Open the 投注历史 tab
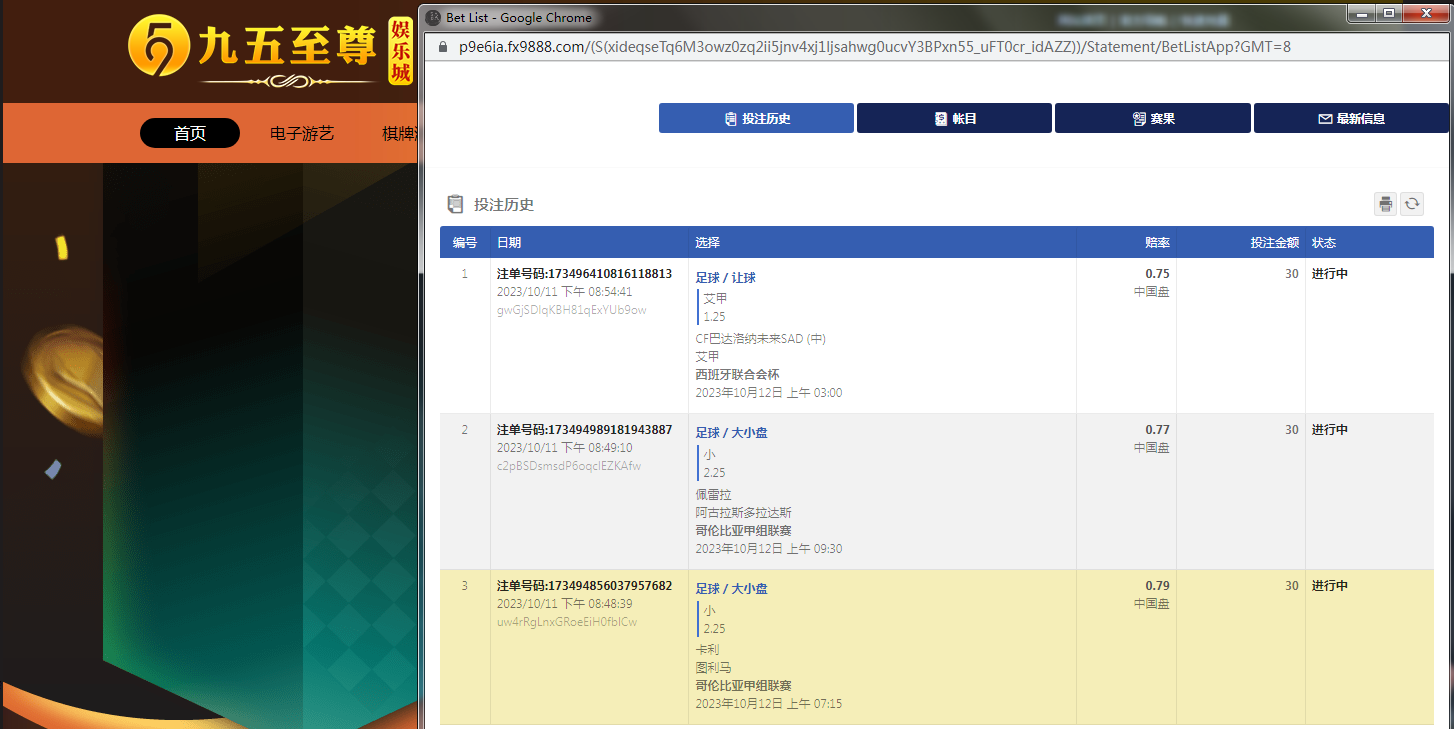This screenshot has width=1454, height=729. (x=756, y=118)
